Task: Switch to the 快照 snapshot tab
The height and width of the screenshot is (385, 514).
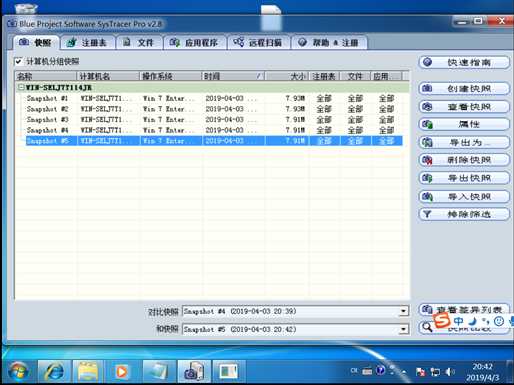Action: pyautogui.click(x=36, y=43)
